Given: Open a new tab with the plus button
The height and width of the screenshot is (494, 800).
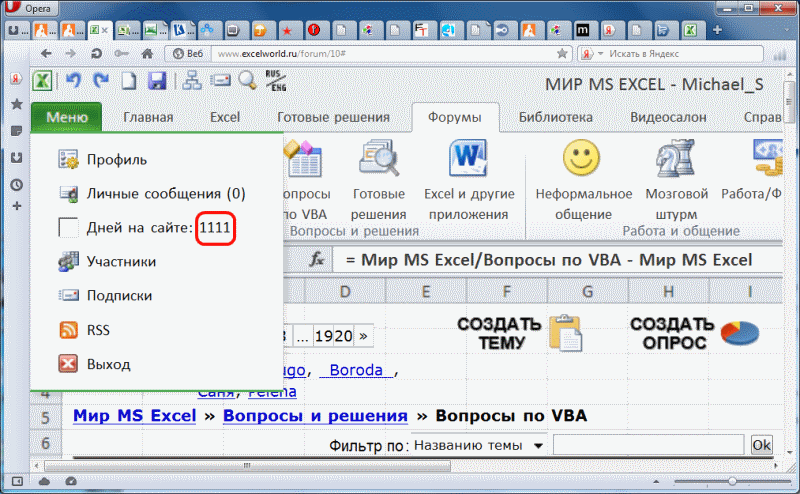Looking at the screenshot, I should coord(717,30).
